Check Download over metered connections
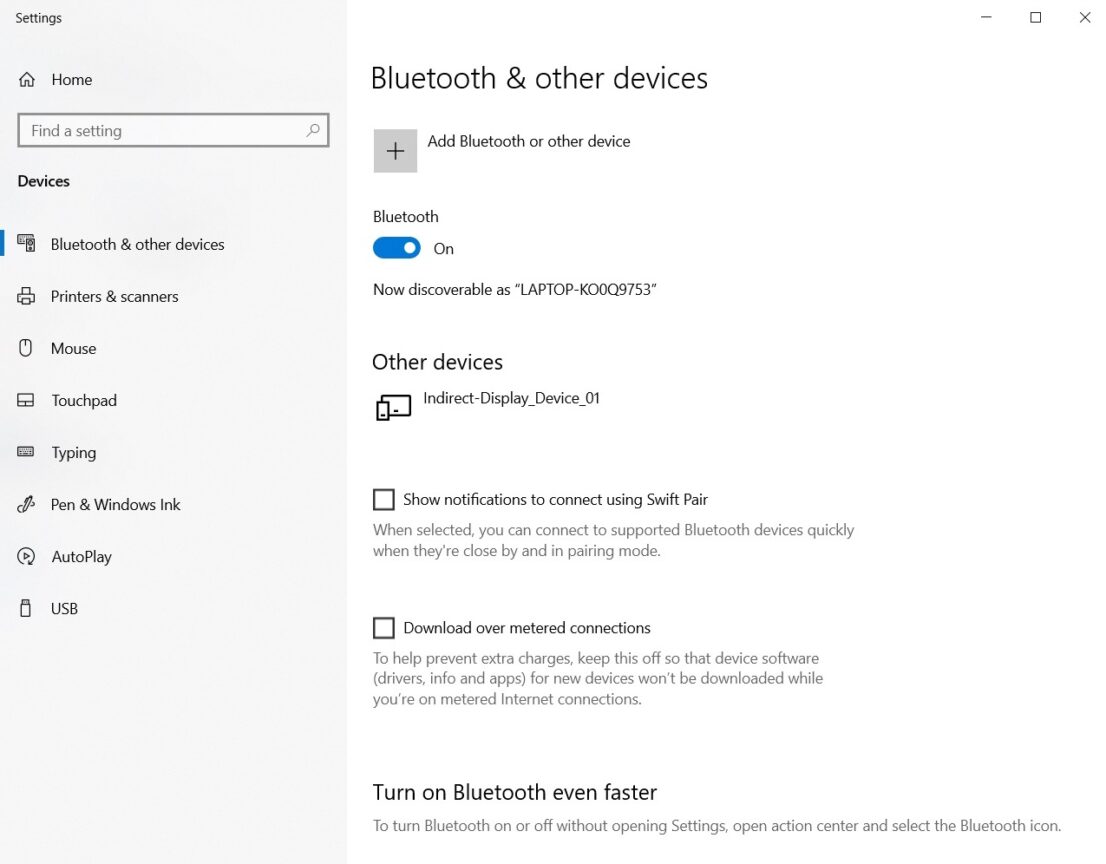Screen dimensions: 1106x864 (384, 628)
